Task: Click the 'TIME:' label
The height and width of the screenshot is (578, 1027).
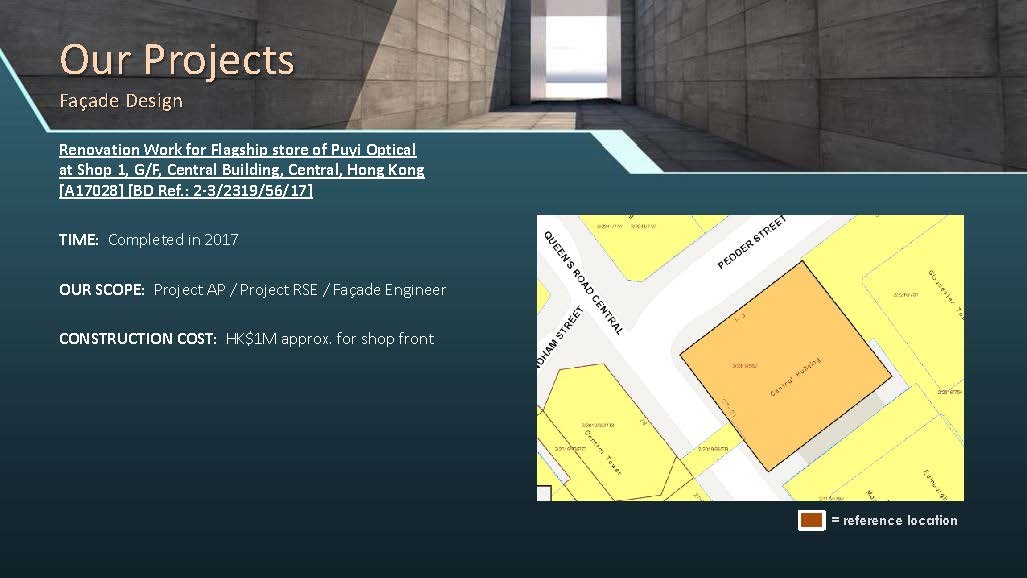Action: pyautogui.click(x=79, y=240)
